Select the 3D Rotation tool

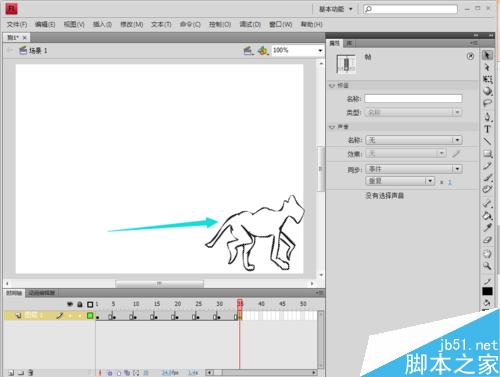[x=487, y=91]
